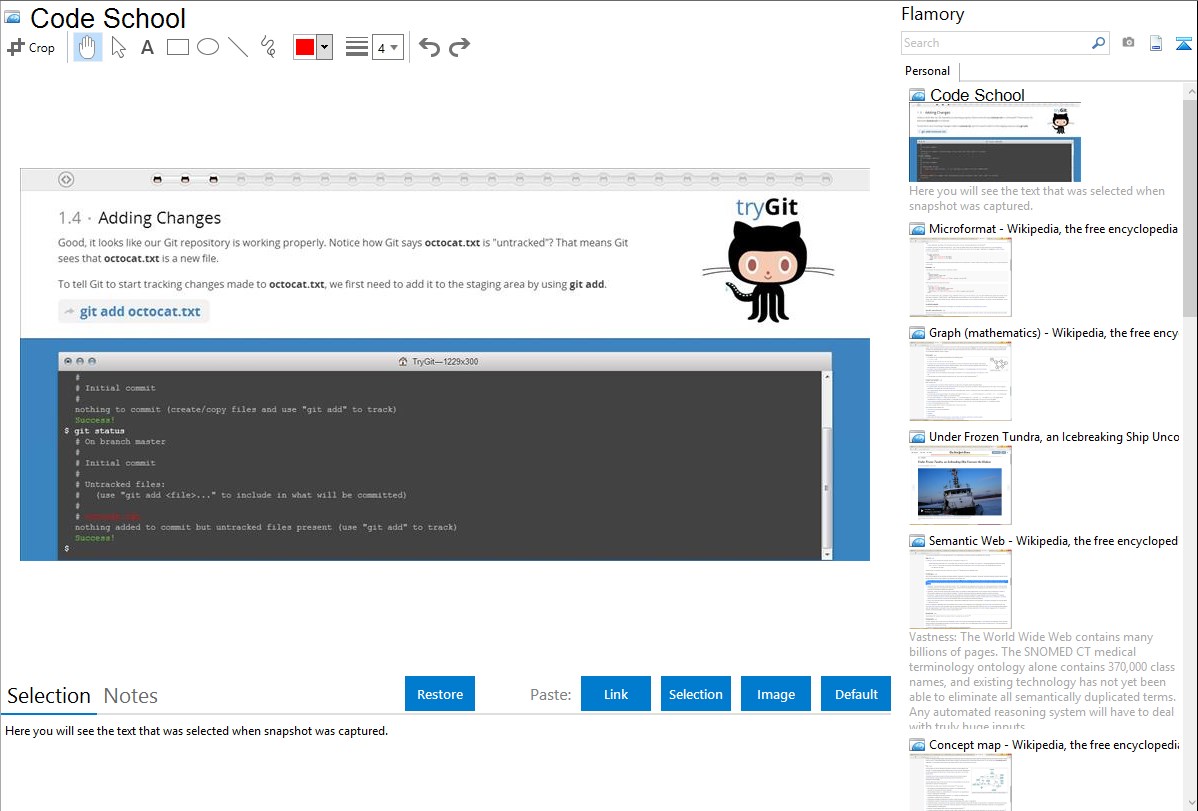Screen dimensions: 1198x811
Task: Click the snapshot icon beside Code School in list
Action: click(x=917, y=96)
